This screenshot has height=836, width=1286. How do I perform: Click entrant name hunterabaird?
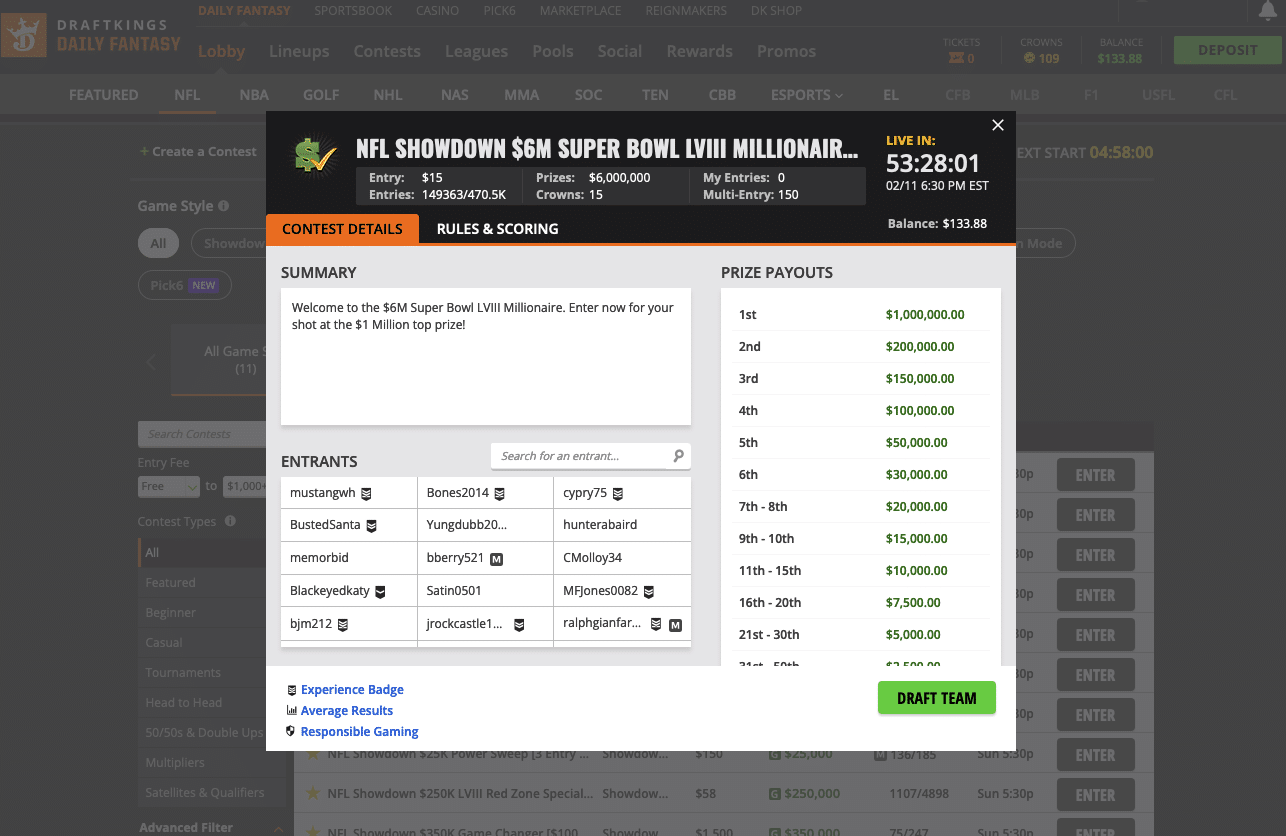pyautogui.click(x=600, y=524)
